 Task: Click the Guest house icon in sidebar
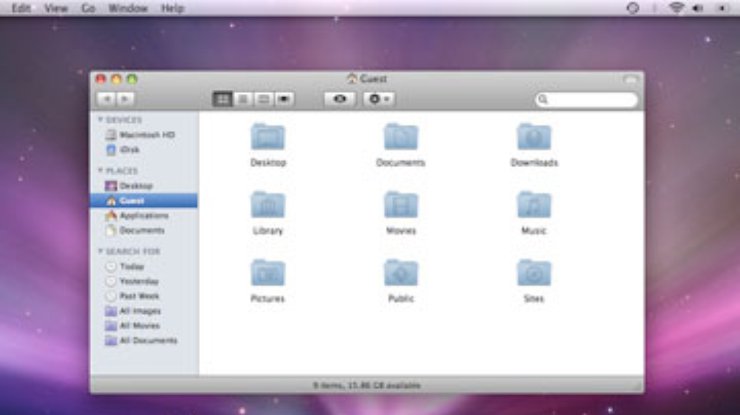pos(111,201)
